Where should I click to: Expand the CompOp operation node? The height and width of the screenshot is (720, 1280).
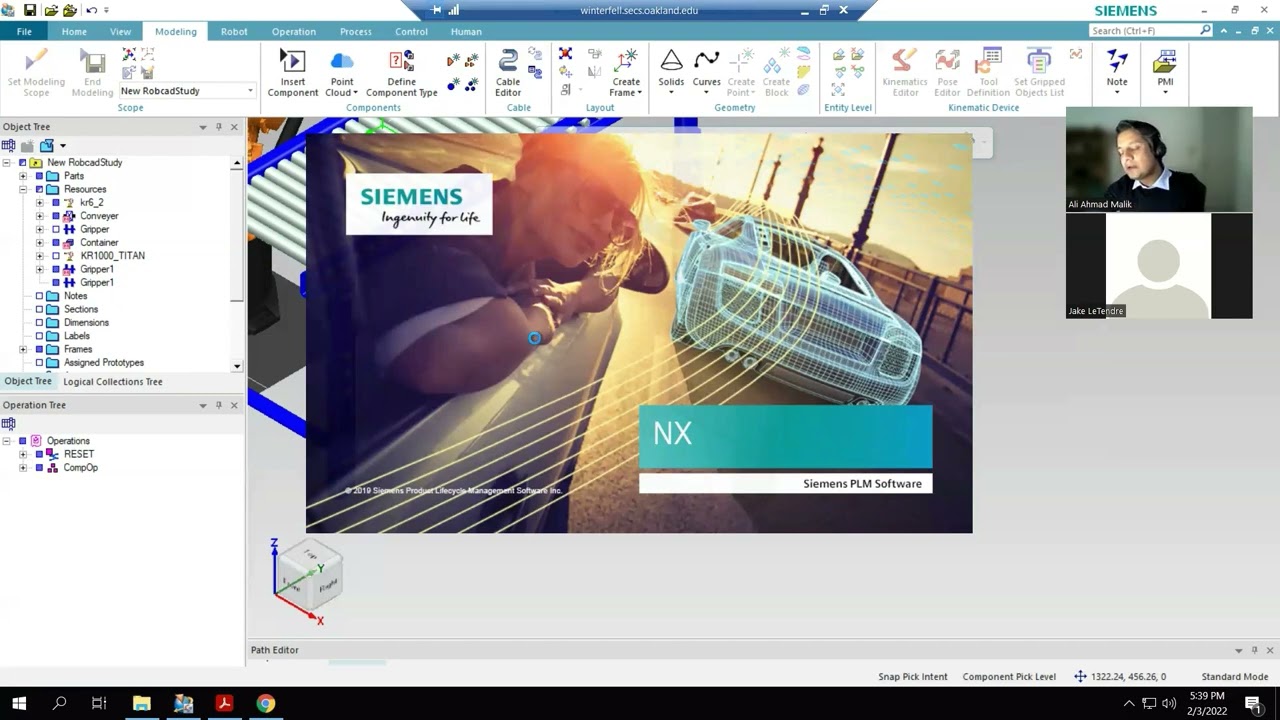click(23, 468)
